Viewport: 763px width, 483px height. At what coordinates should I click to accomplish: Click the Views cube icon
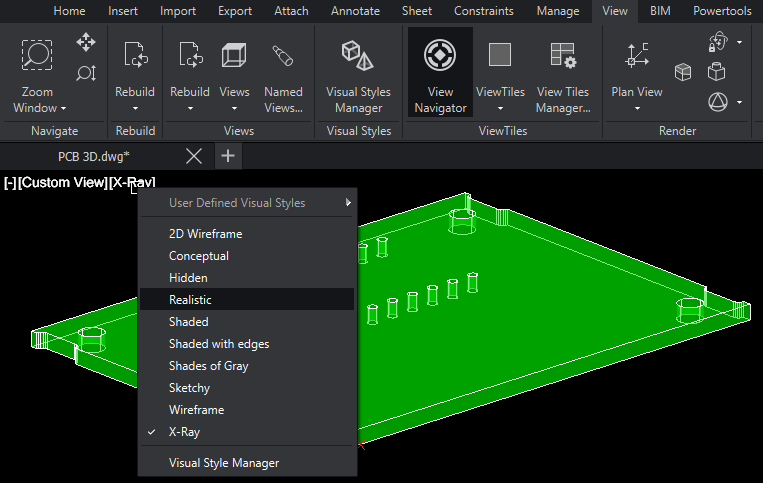coord(234,55)
